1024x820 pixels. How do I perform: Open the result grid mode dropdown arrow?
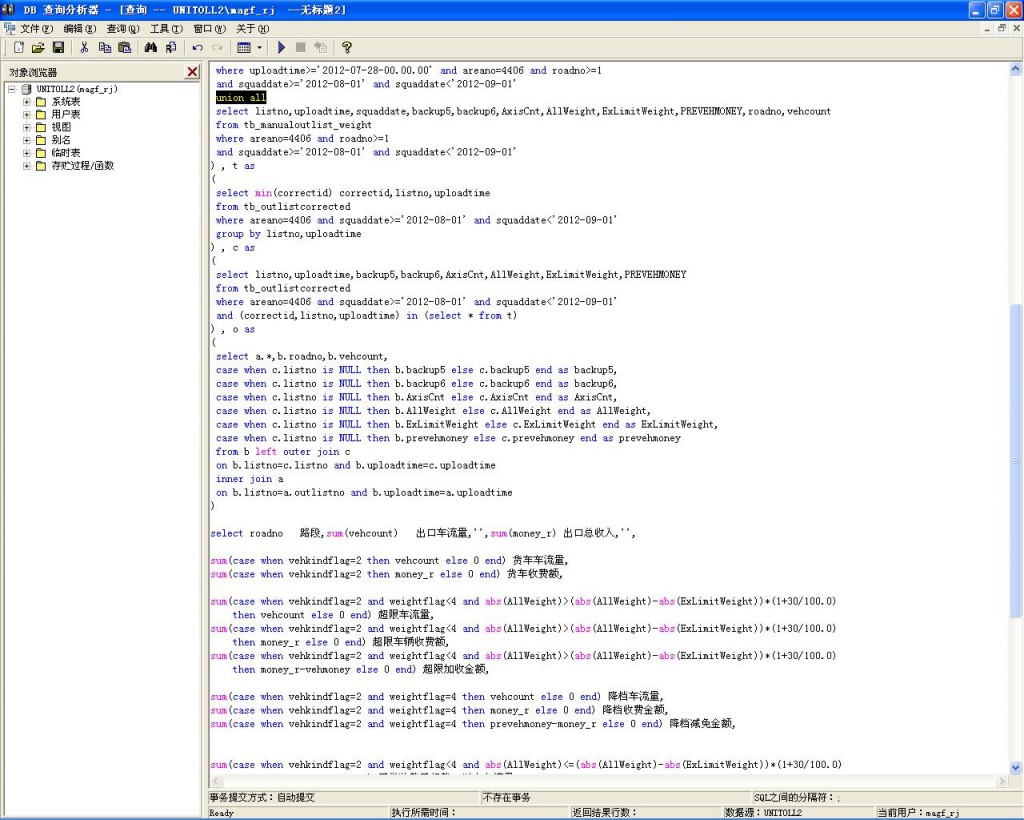260,47
